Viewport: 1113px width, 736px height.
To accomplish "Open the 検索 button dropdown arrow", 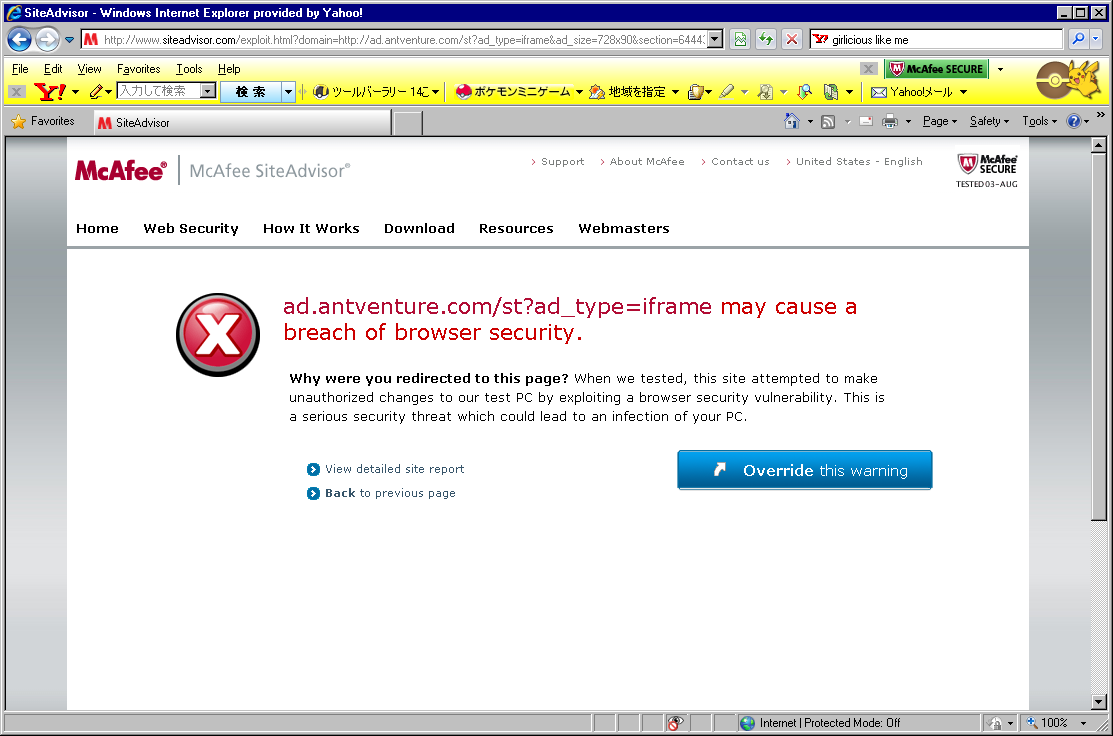I will 288,92.
